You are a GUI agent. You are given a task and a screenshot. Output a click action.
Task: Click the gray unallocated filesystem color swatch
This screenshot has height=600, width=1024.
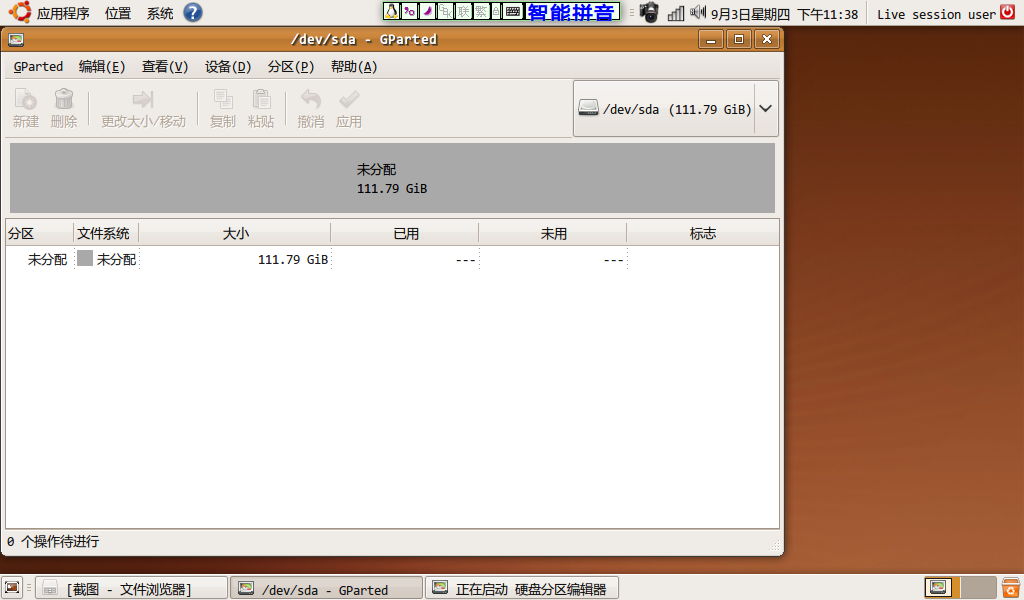click(85, 259)
